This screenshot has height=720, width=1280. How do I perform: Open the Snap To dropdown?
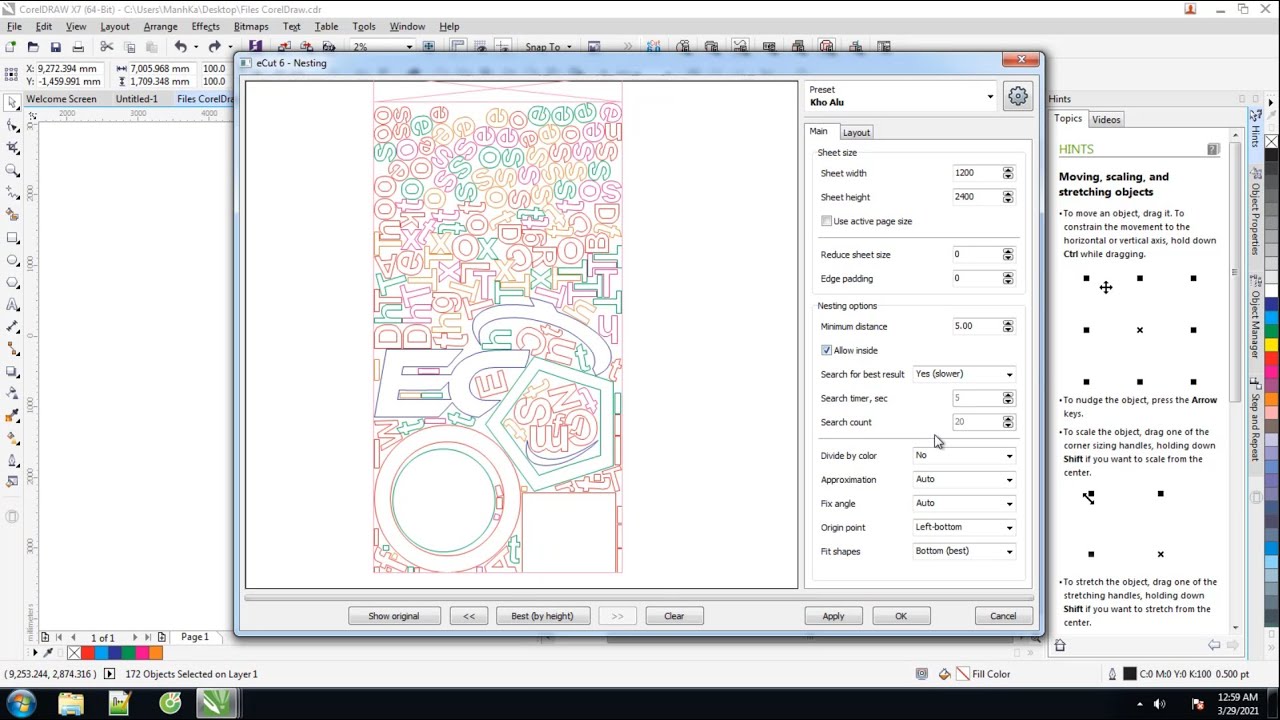(548, 47)
